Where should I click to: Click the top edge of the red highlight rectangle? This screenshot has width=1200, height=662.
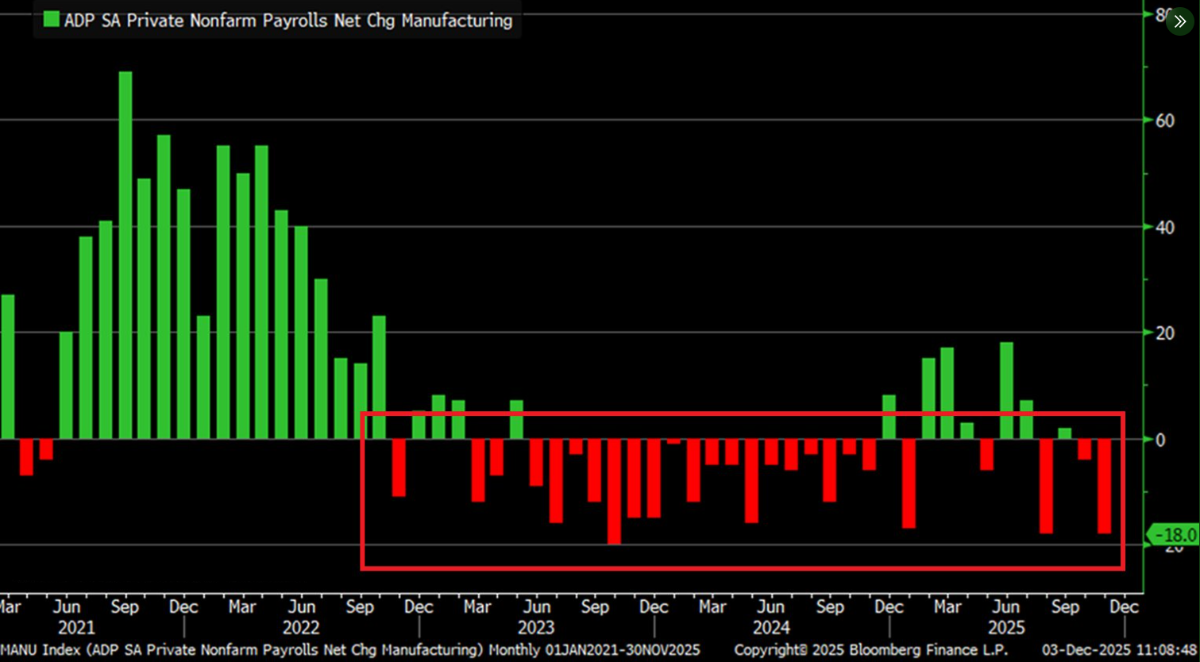click(742, 413)
